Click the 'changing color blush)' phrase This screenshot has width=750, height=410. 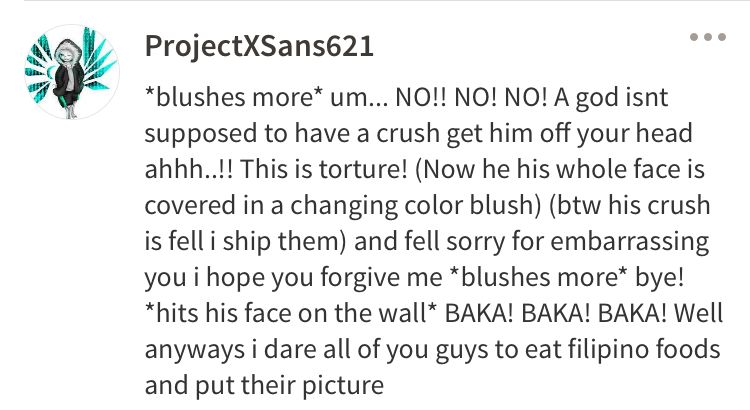pyautogui.click(x=415, y=206)
